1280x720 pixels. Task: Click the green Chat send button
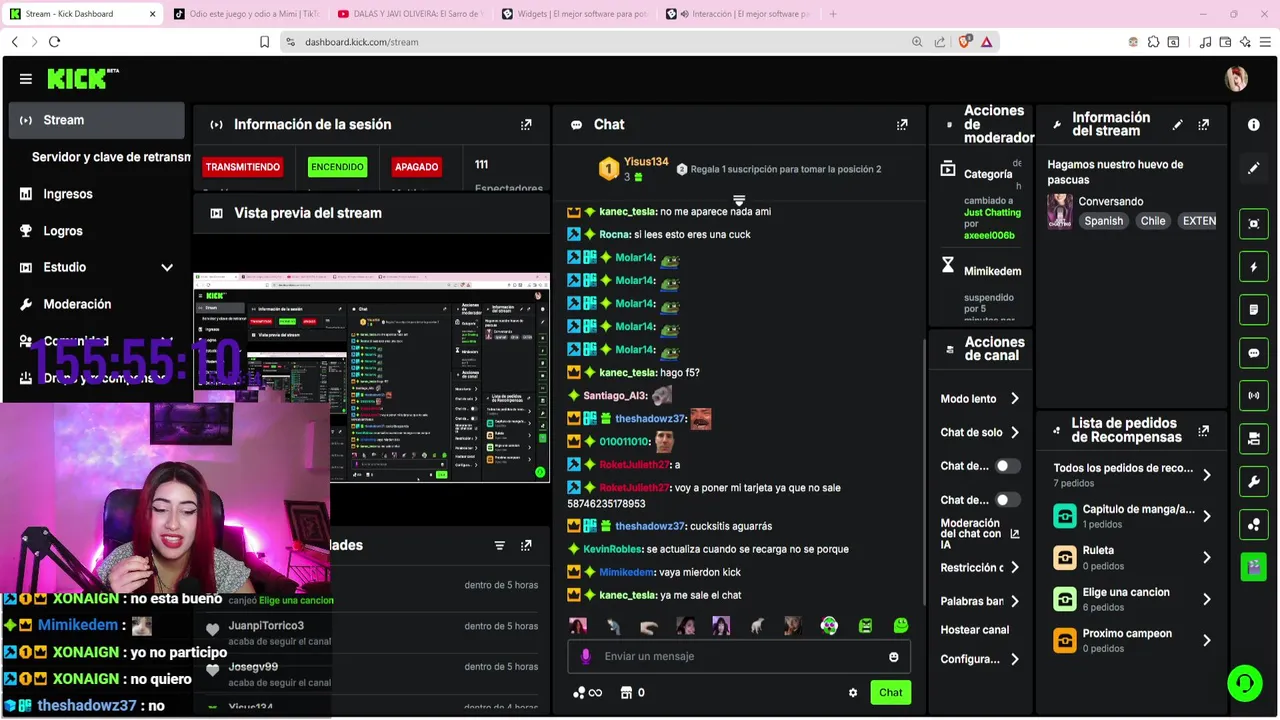click(x=890, y=692)
